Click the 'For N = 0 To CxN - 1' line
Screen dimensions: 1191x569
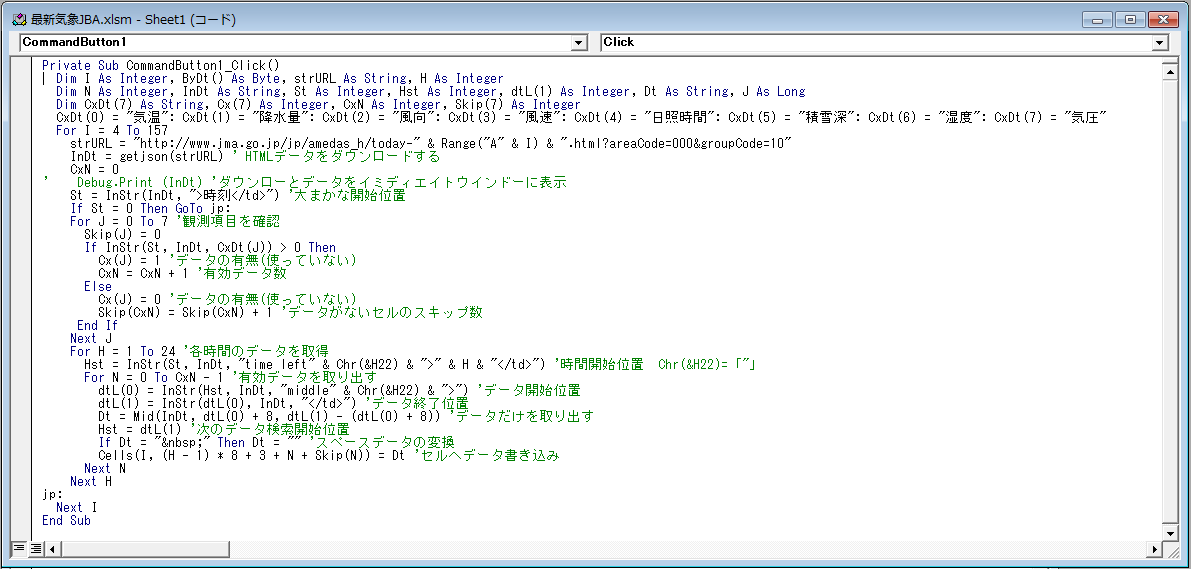click(230, 377)
